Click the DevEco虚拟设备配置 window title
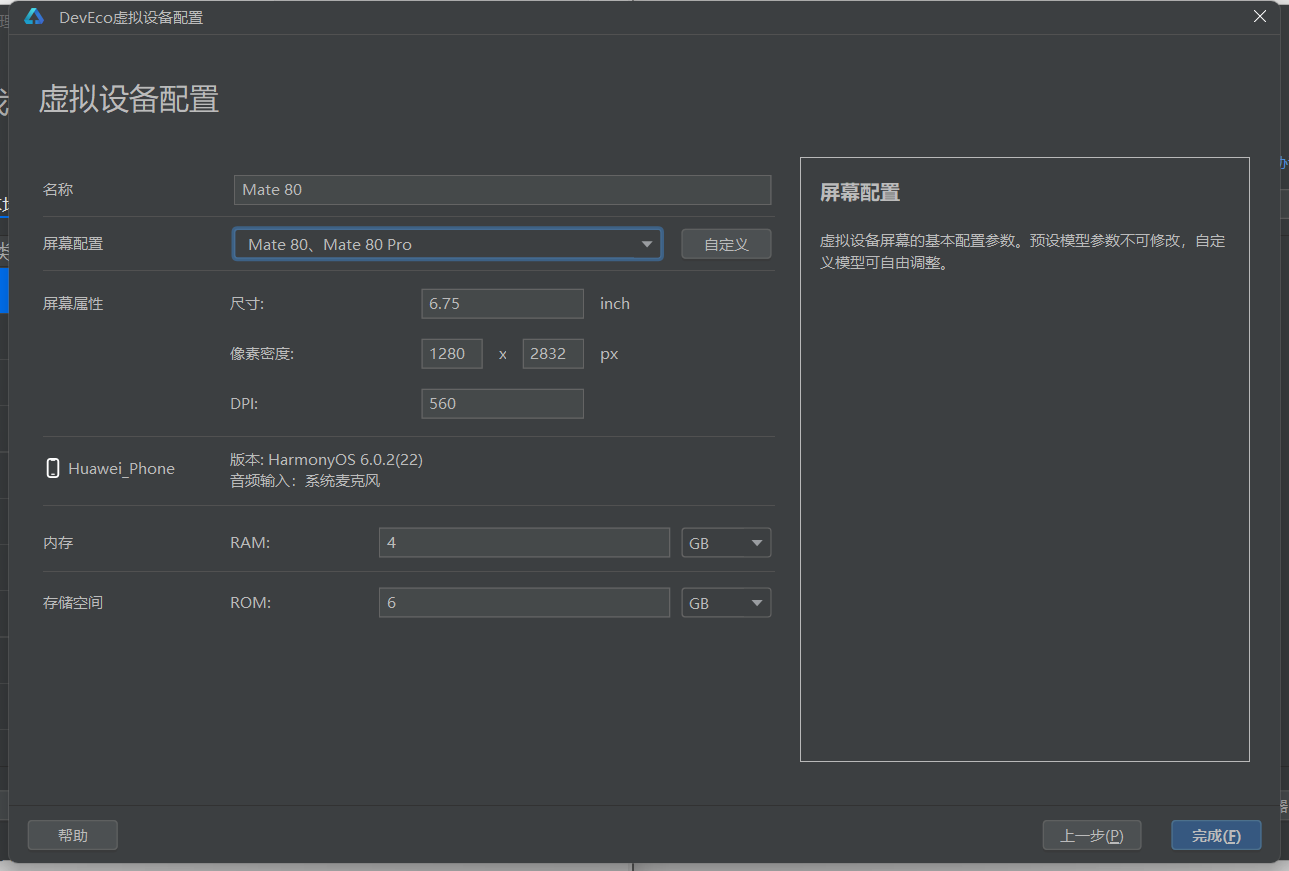Image resolution: width=1289 pixels, height=871 pixels. click(x=131, y=17)
